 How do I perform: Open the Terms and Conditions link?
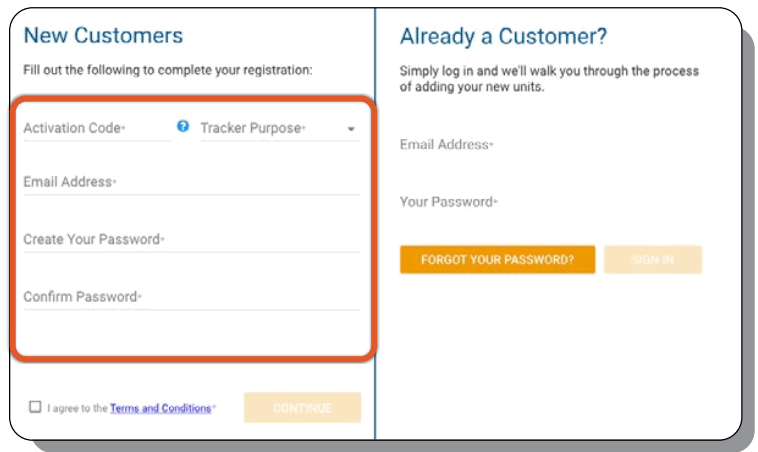point(160,408)
